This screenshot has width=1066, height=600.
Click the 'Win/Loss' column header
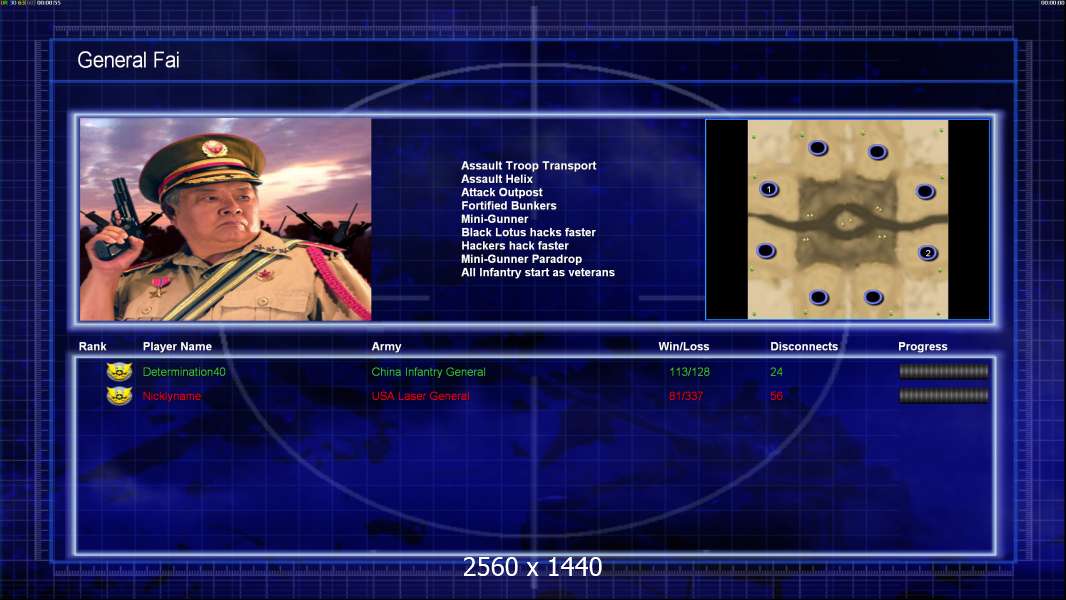[x=684, y=347]
